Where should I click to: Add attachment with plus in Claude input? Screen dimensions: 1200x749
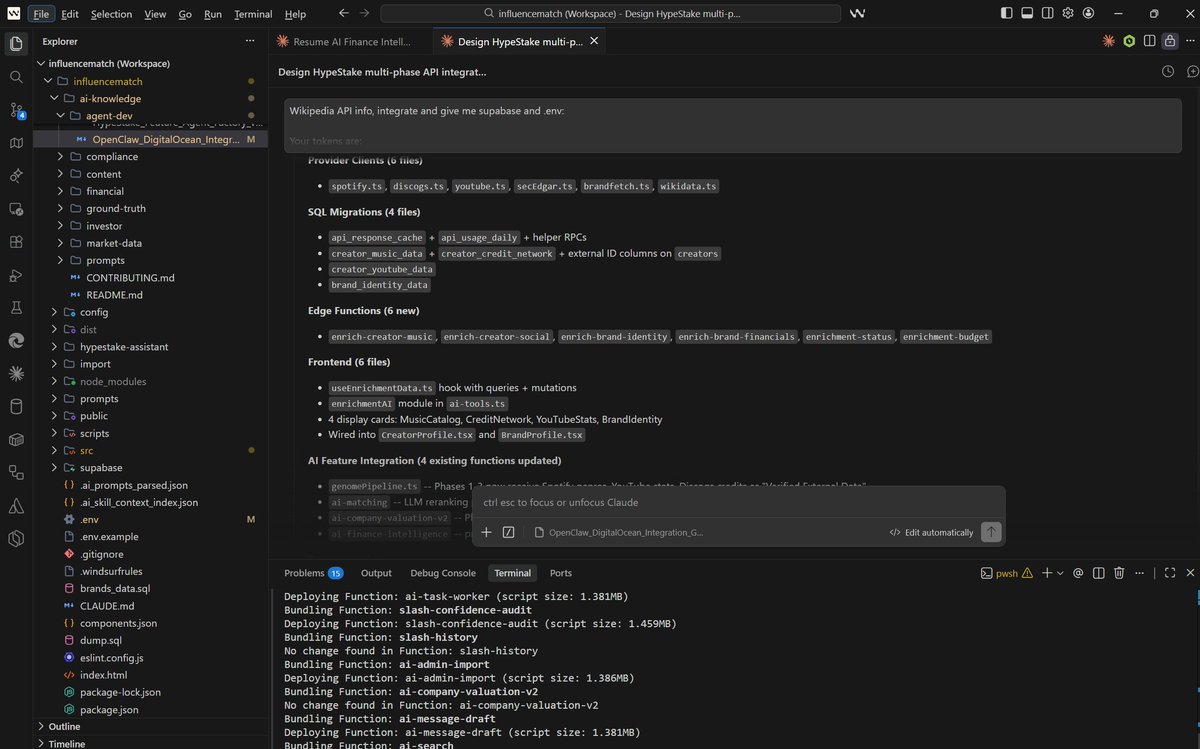[x=487, y=532]
